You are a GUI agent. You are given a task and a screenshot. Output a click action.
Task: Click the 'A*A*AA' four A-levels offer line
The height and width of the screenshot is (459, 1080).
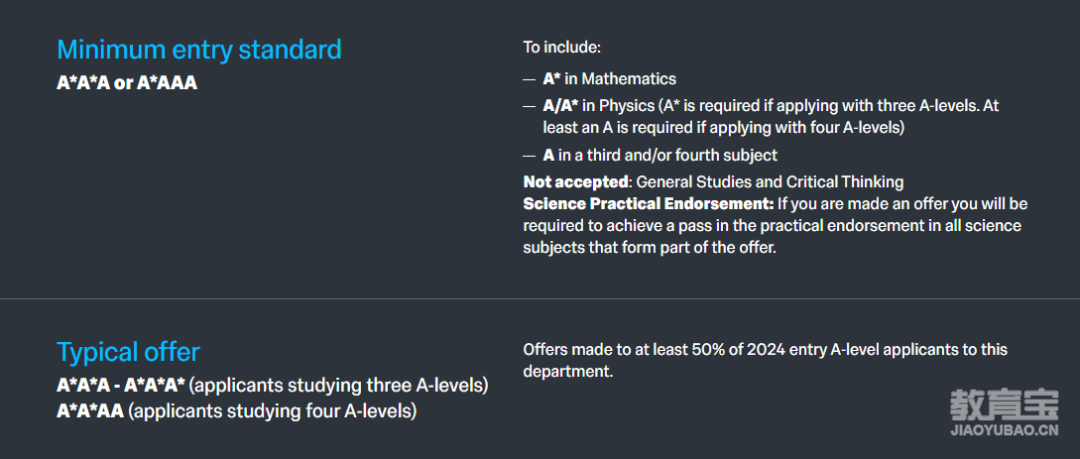coord(237,411)
